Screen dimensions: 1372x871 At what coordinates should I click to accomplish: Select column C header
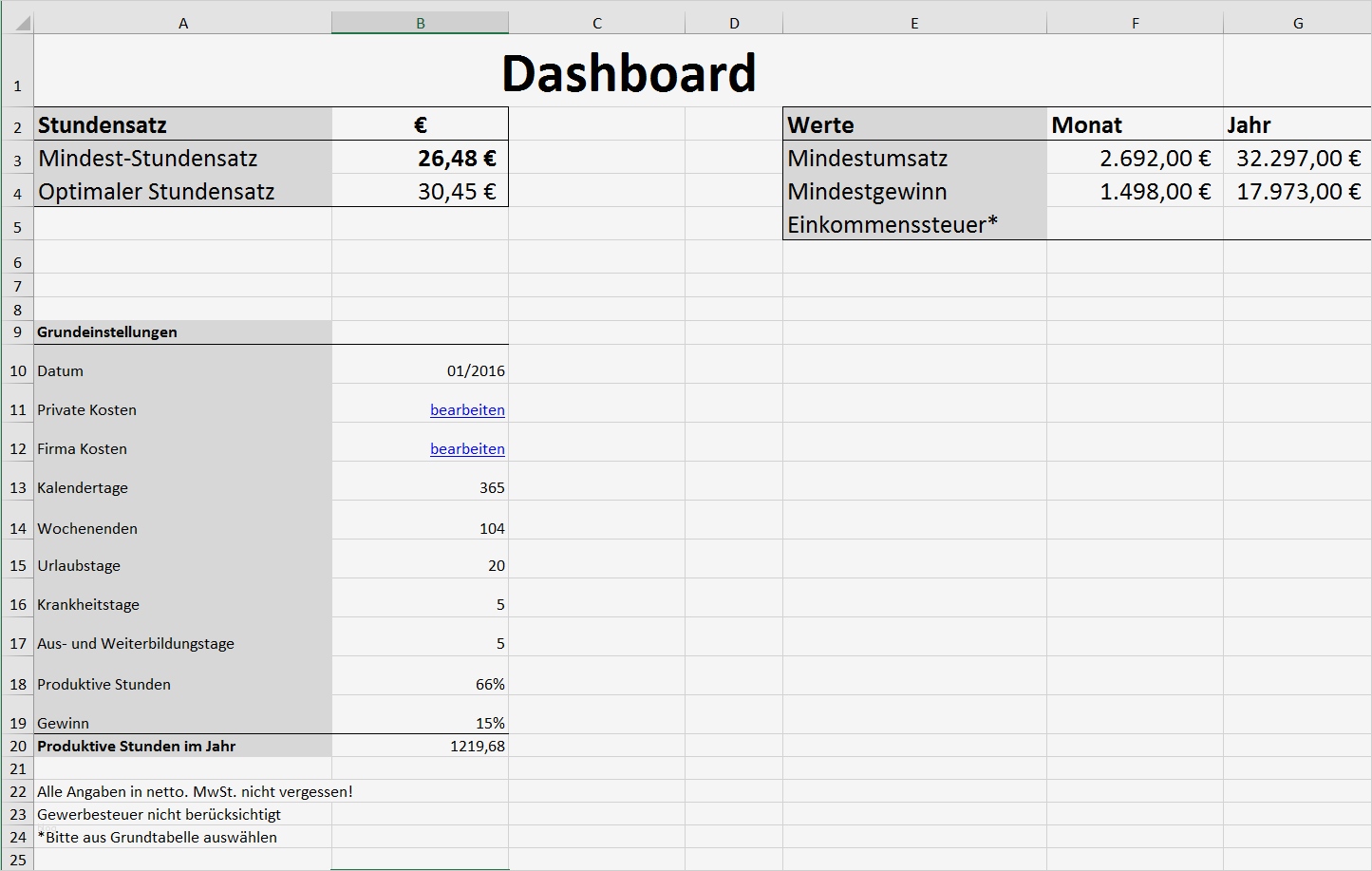[x=597, y=23]
